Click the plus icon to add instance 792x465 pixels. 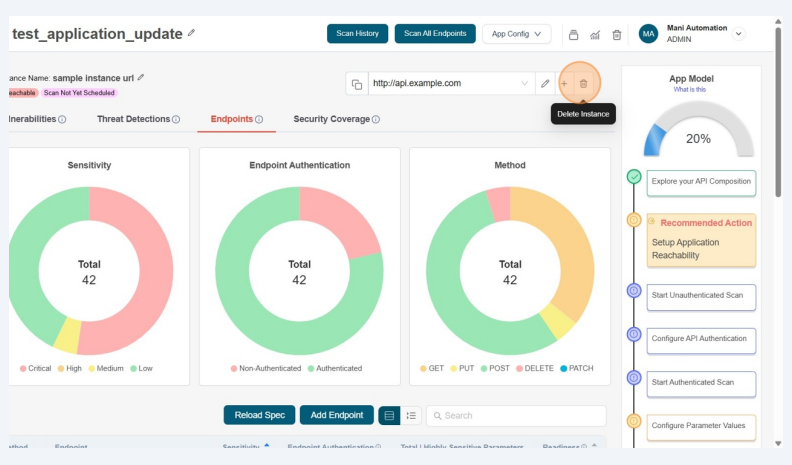[564, 84]
